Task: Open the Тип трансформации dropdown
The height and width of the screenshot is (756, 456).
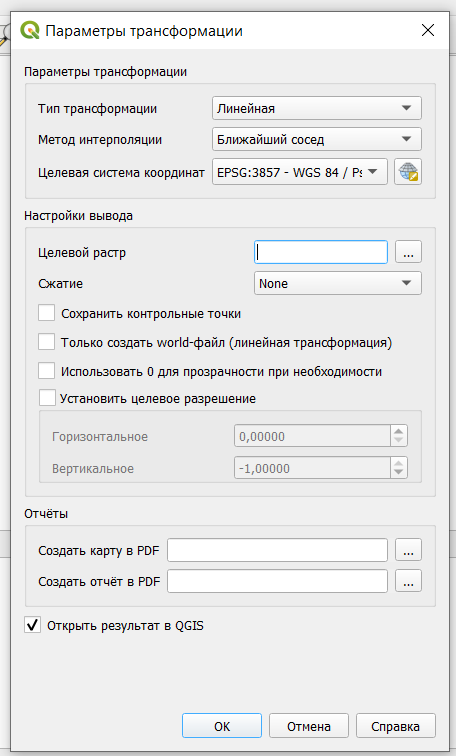Action: [317, 108]
